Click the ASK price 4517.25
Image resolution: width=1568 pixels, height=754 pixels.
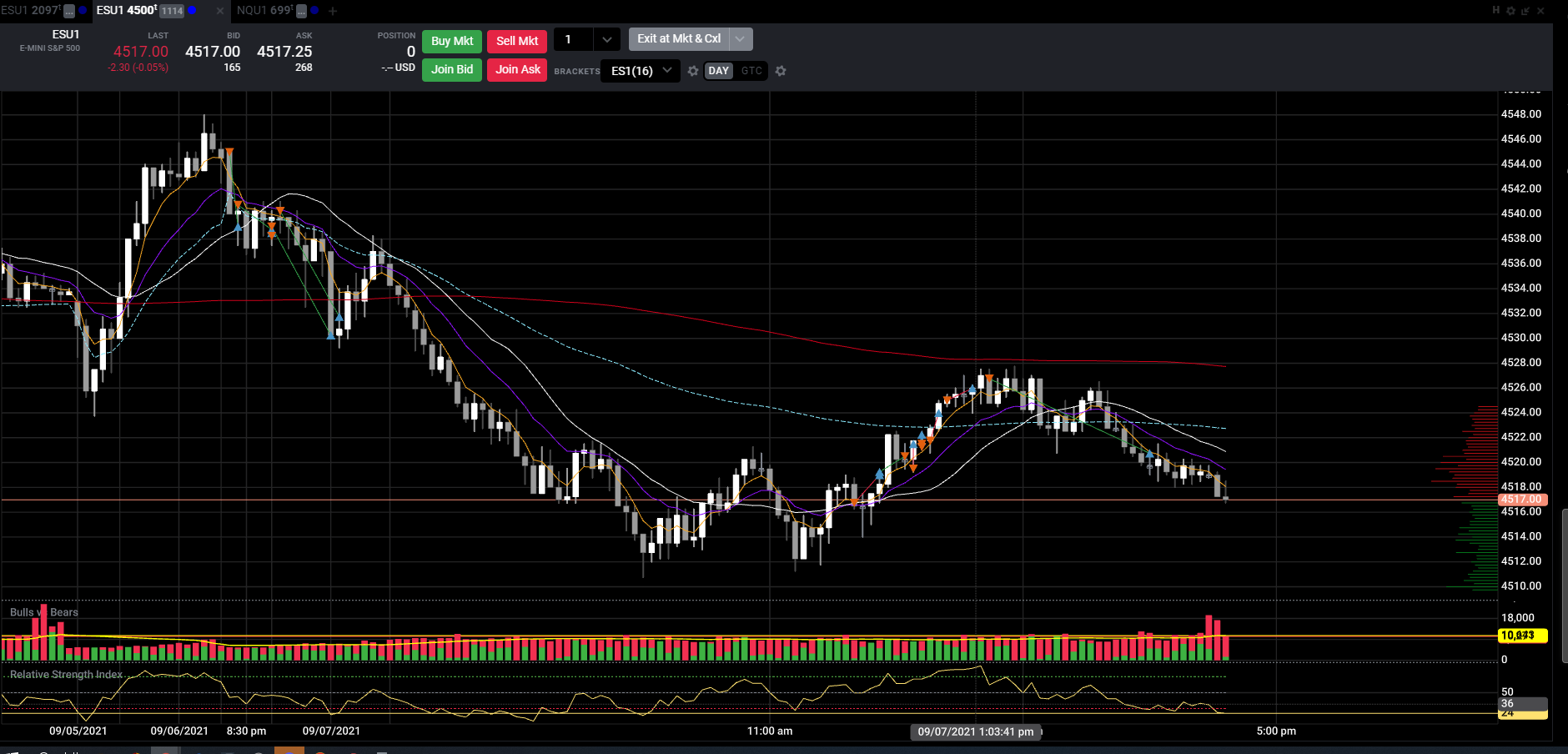[284, 52]
